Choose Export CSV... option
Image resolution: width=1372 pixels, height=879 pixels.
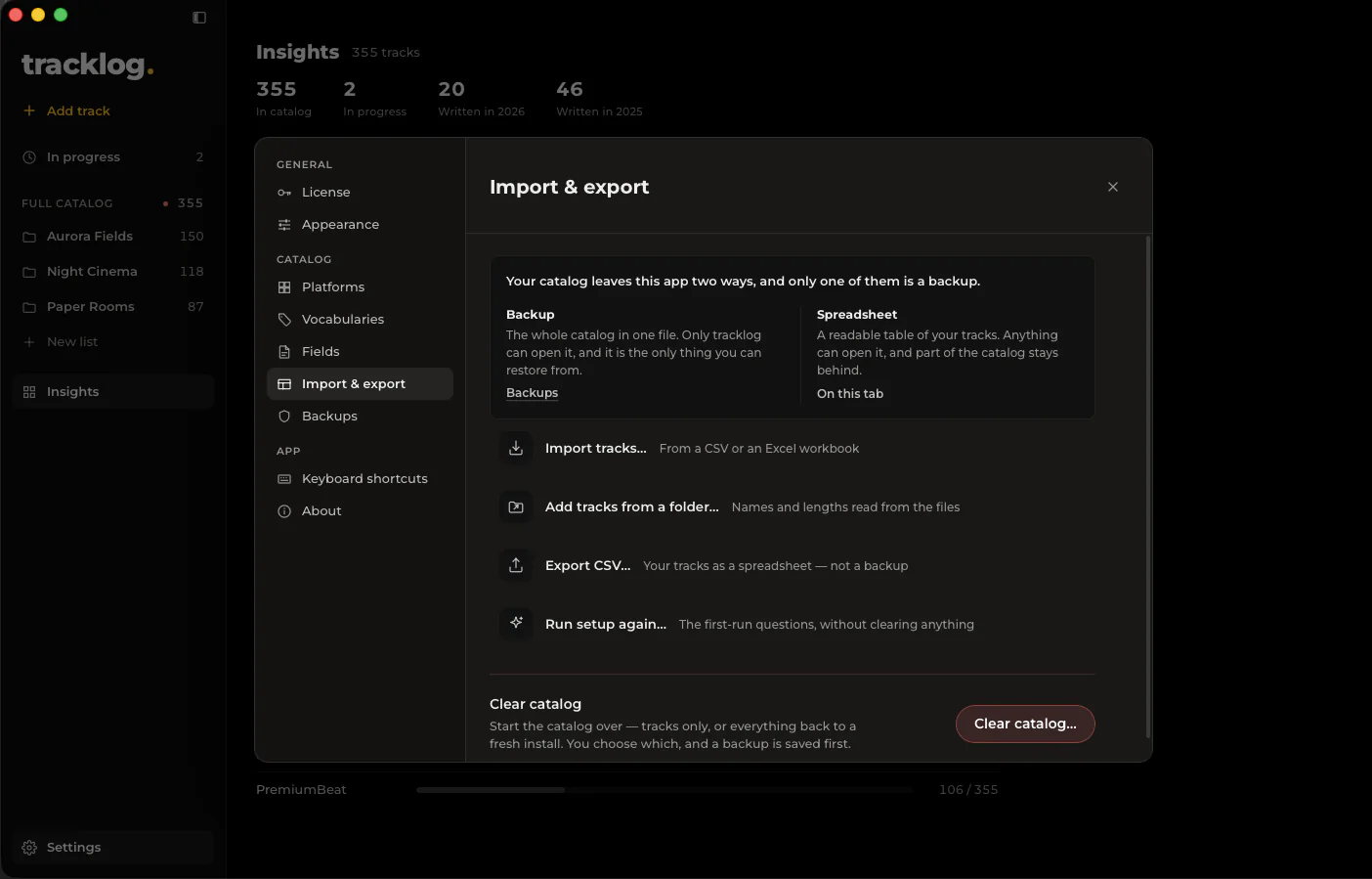coord(793,566)
